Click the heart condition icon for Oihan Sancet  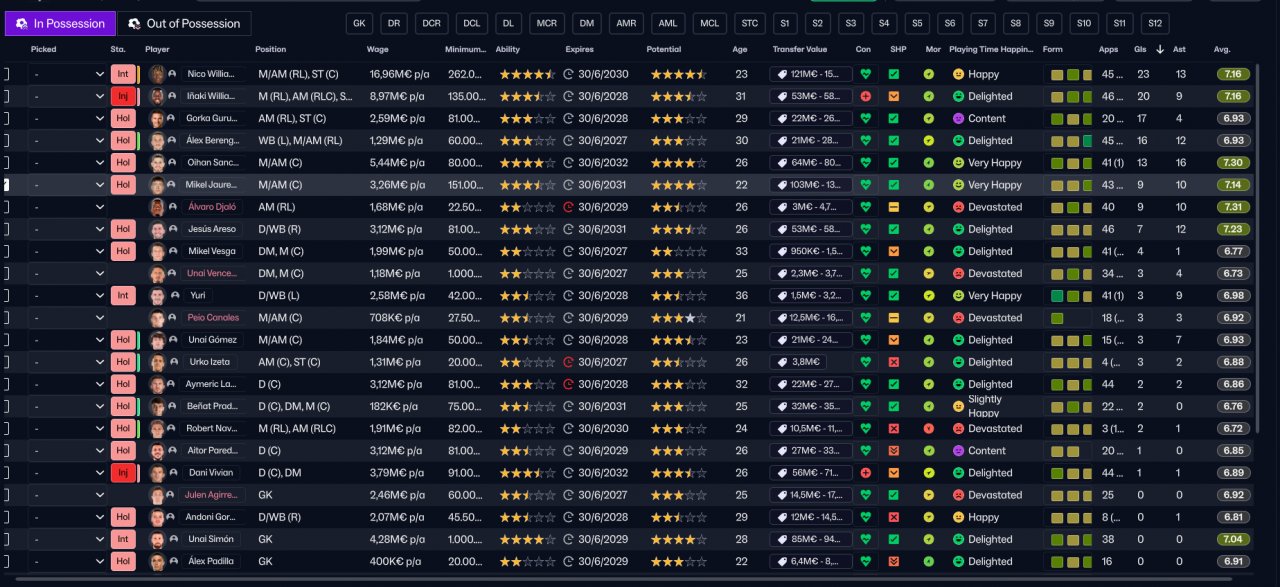point(865,163)
